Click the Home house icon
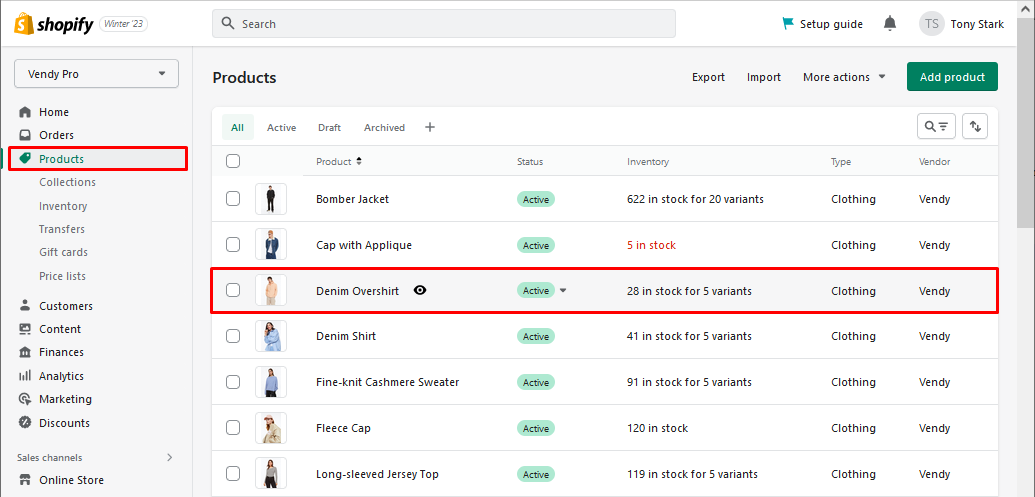1035x497 pixels. (x=25, y=112)
